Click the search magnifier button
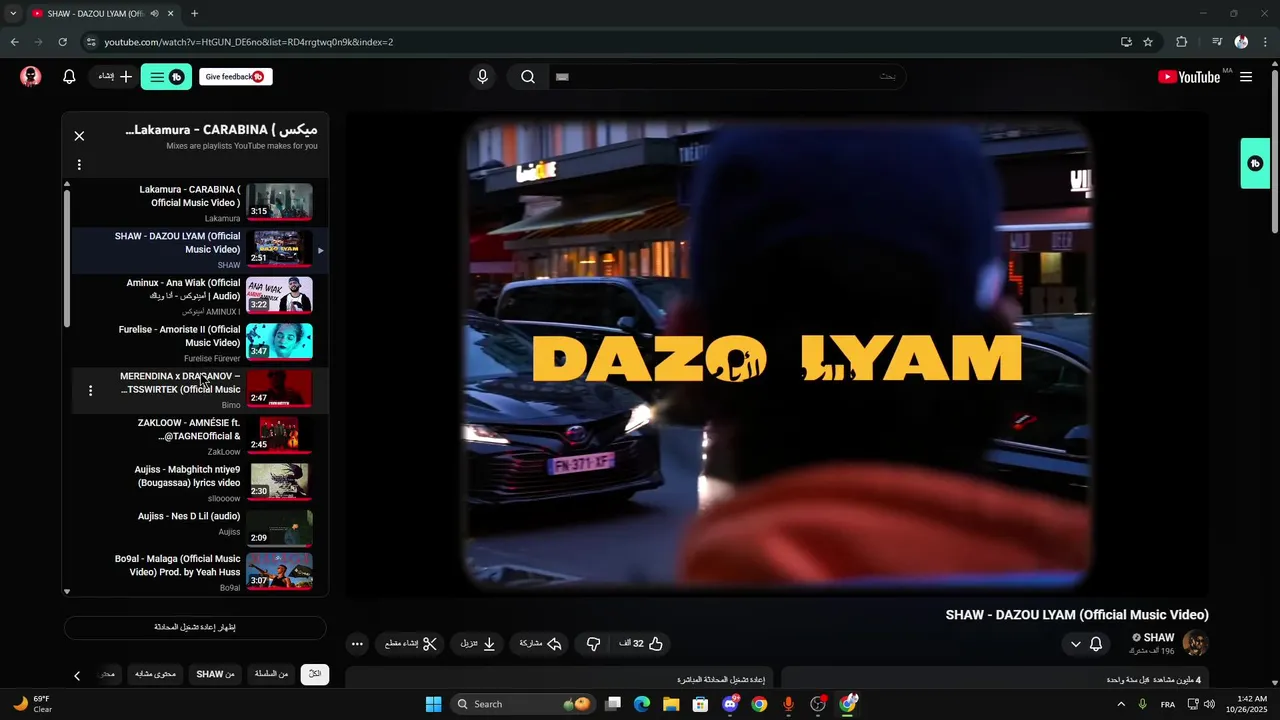Image resolution: width=1280 pixels, height=720 pixels. pyautogui.click(x=528, y=77)
